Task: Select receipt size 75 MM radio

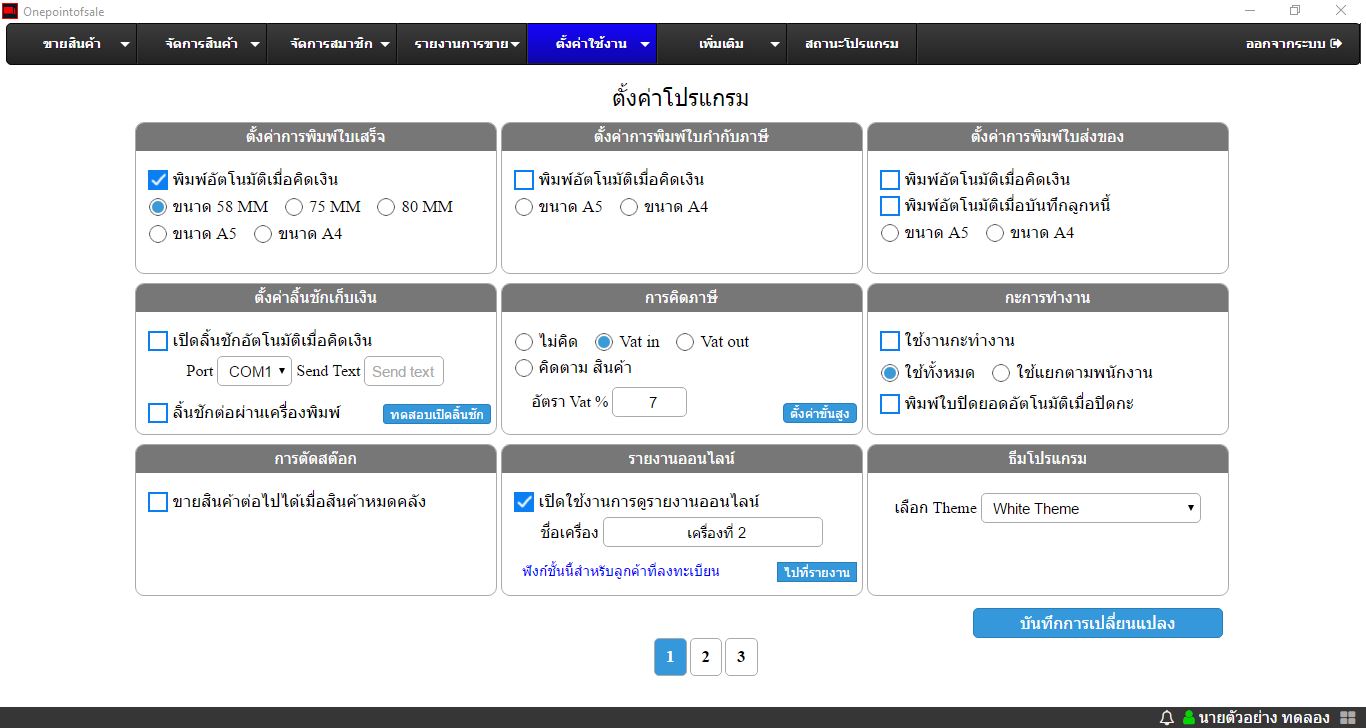Action: [294, 207]
